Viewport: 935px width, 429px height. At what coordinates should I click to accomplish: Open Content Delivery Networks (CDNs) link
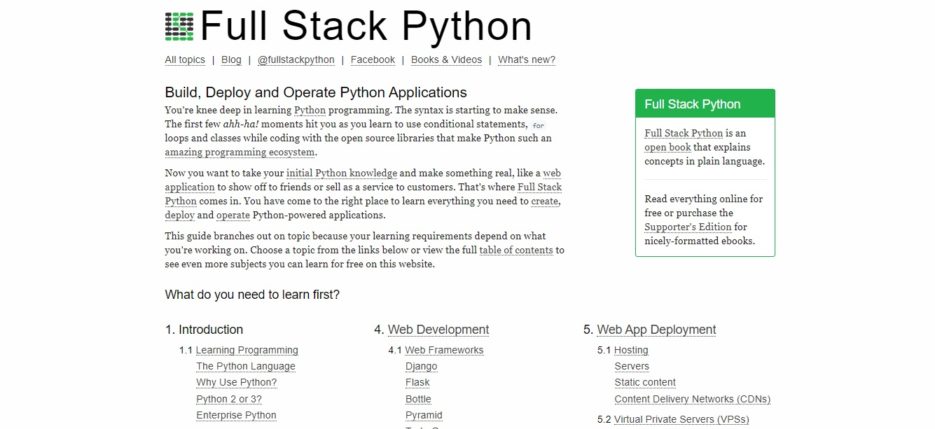692,399
